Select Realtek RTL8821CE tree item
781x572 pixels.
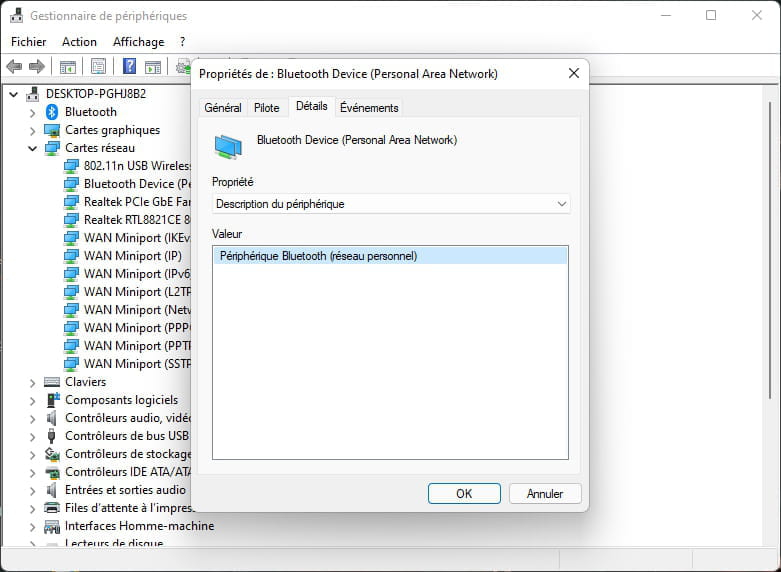[137, 220]
